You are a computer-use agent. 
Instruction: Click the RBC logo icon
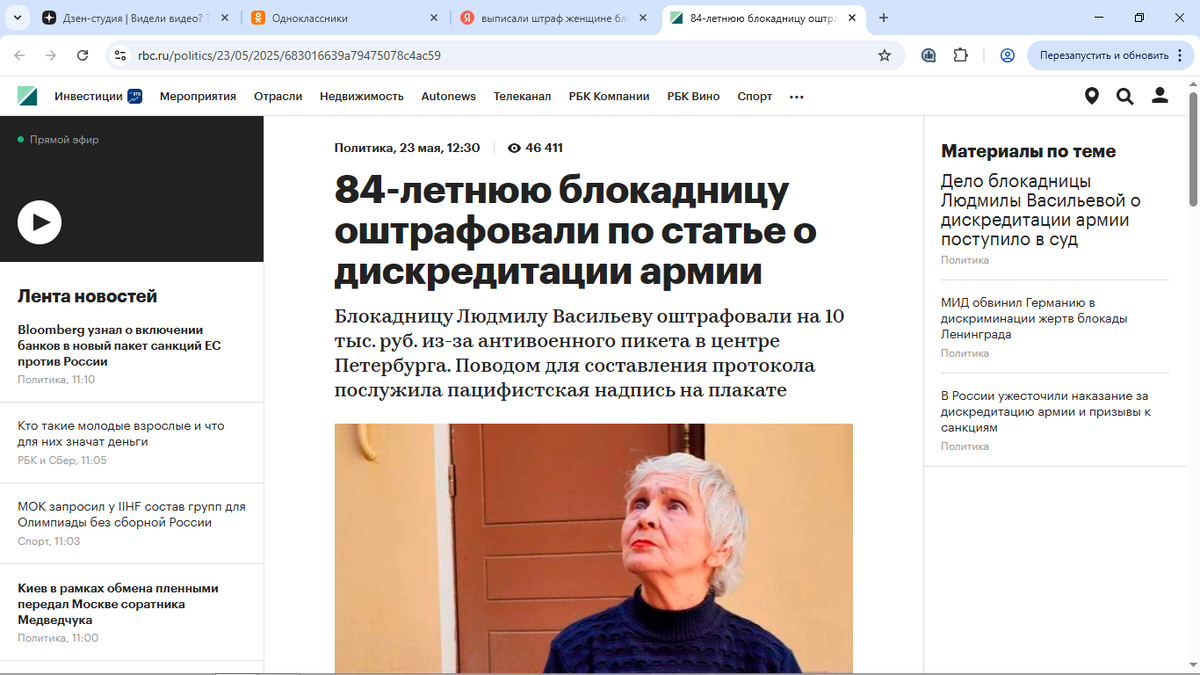coord(27,96)
